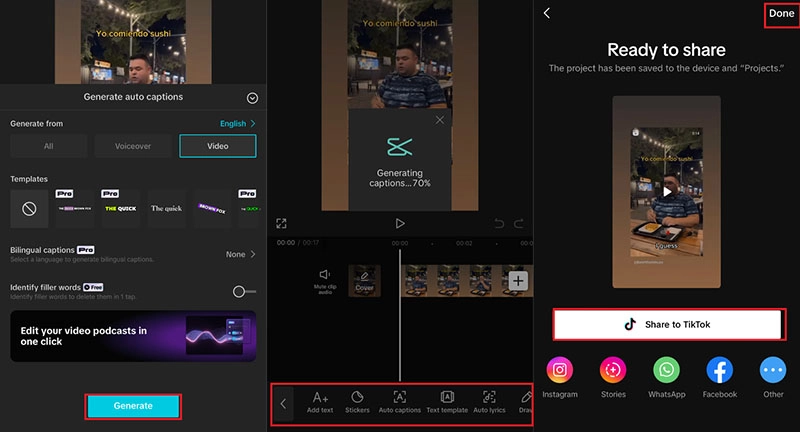
Task: Choose All as caption source
Action: 48,146
